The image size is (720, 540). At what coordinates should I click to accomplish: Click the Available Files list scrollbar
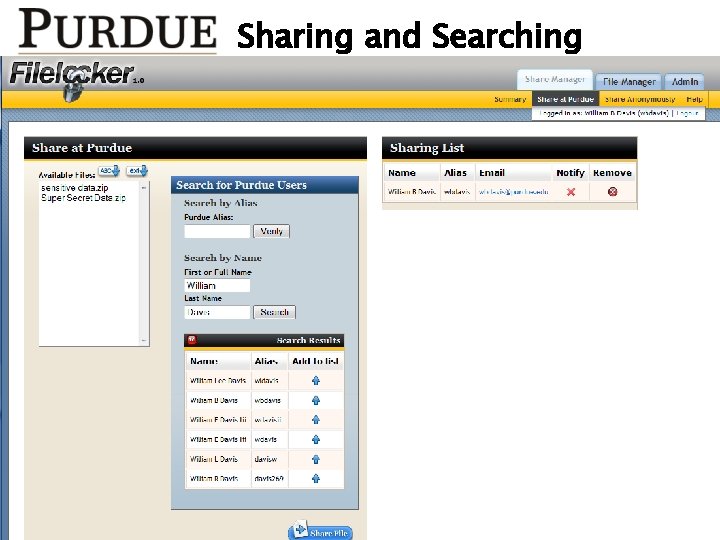(x=144, y=264)
